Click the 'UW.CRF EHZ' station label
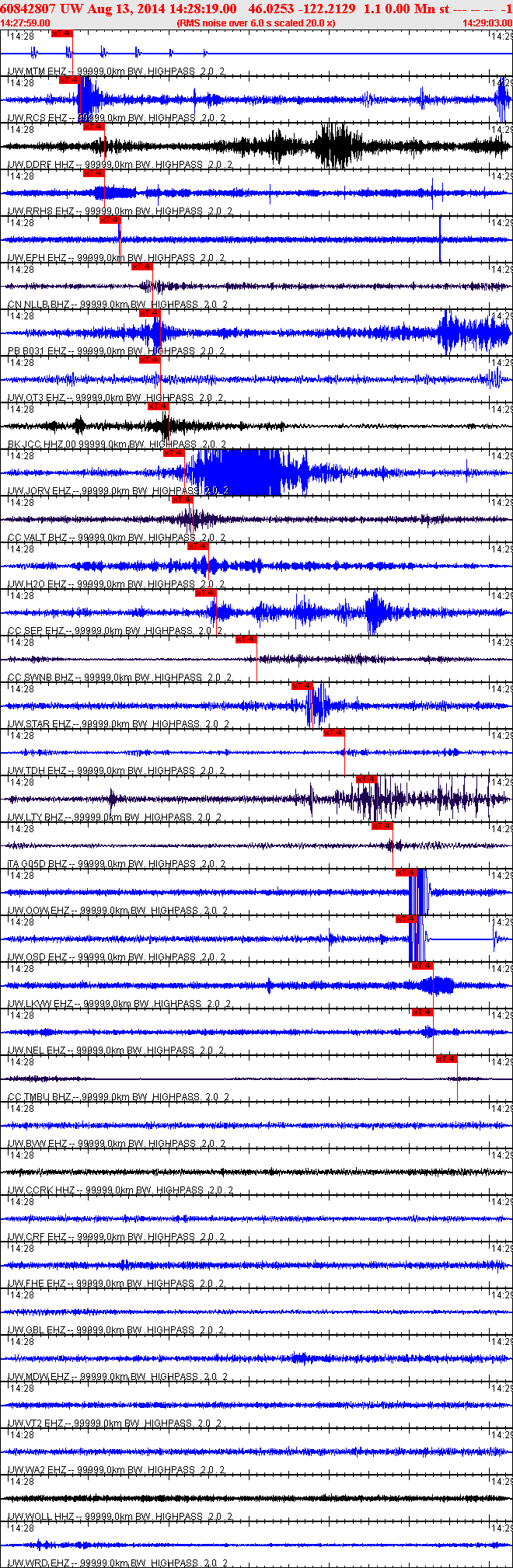Viewport: 513px width, 1568px height. tap(37, 1236)
